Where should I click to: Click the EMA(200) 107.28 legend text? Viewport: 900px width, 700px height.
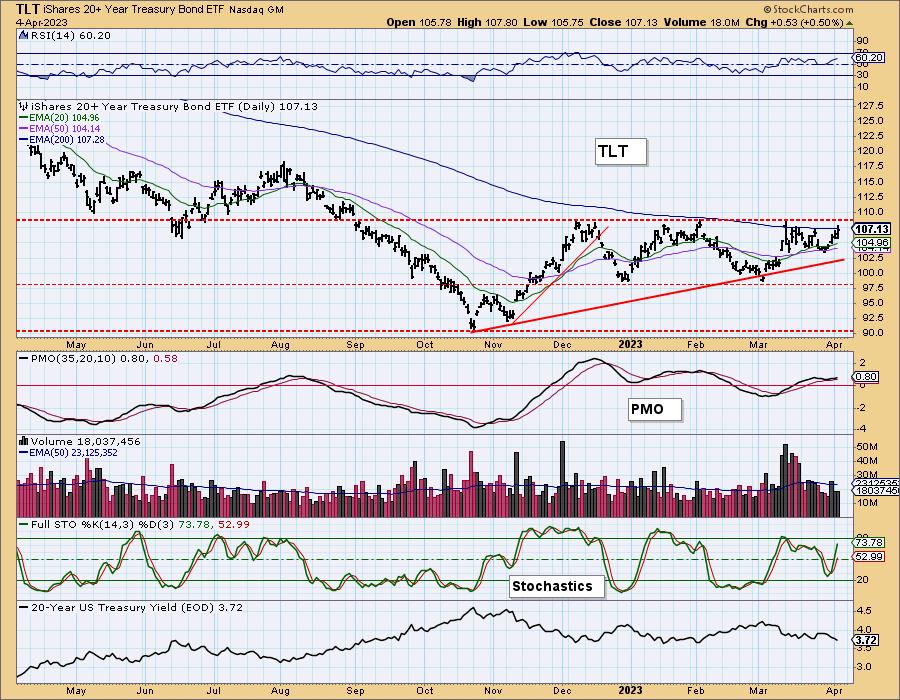[x=67, y=139]
